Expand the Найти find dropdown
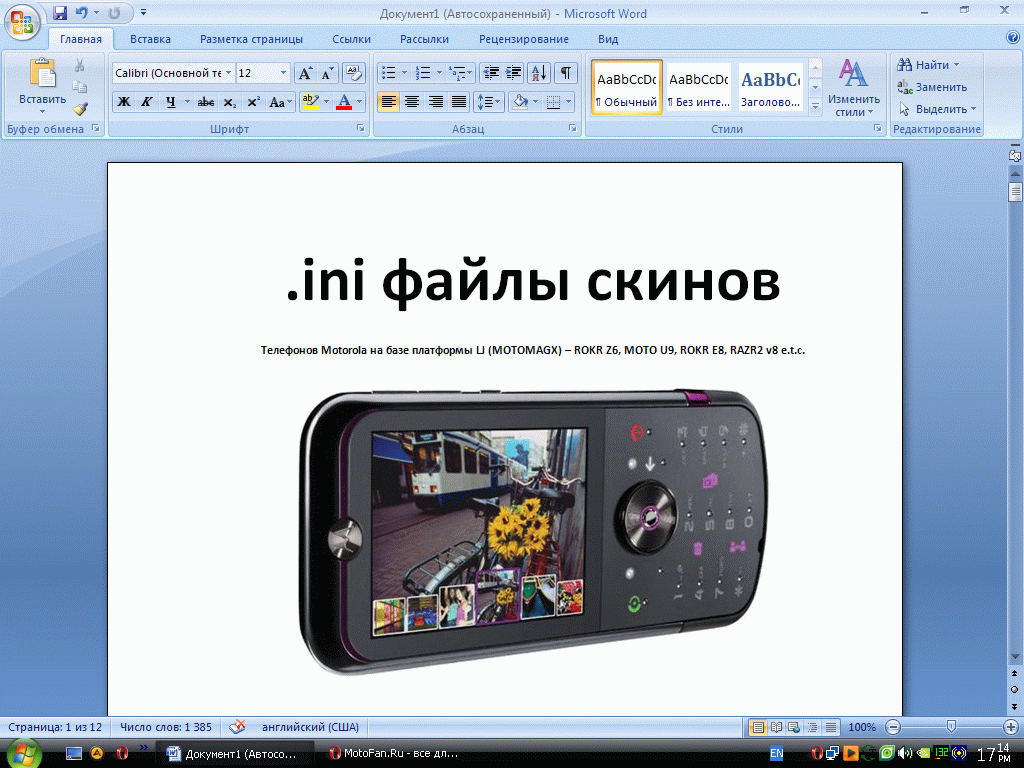 tap(956, 65)
